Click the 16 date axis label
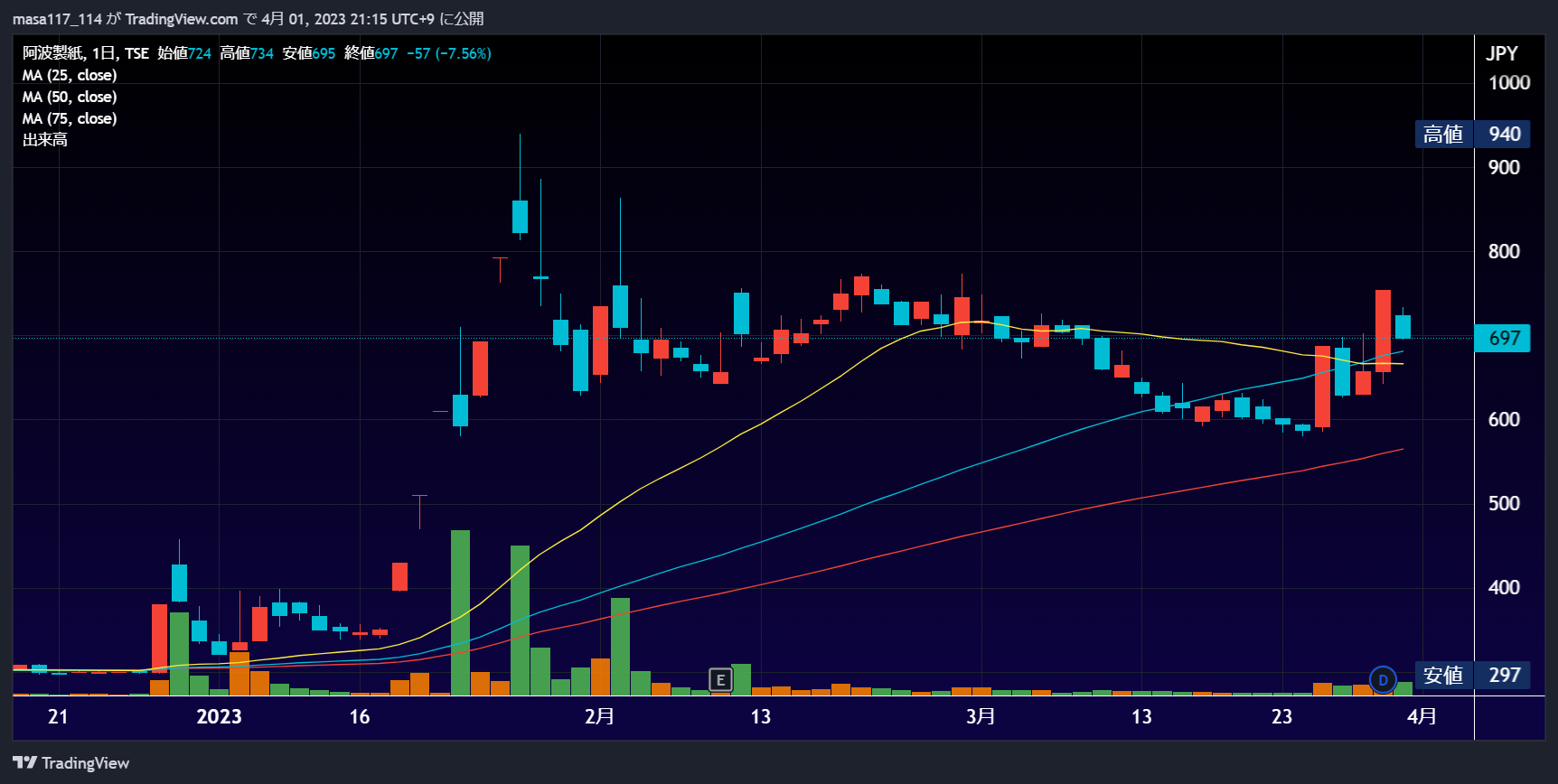 360,716
